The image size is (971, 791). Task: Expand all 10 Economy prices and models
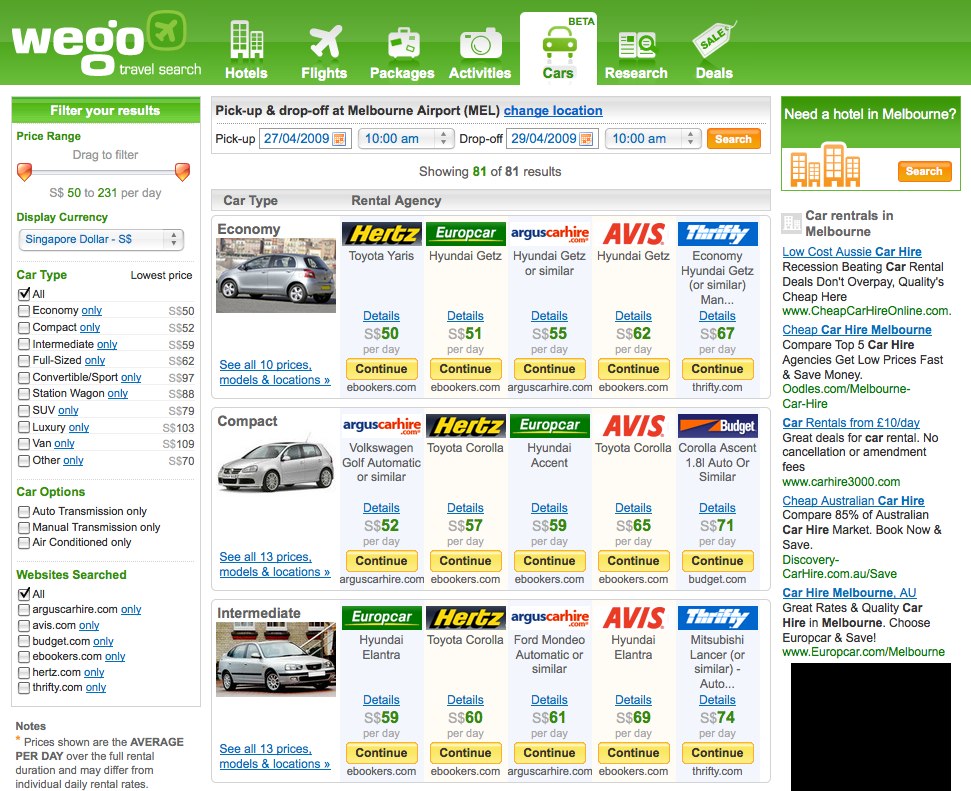pyautogui.click(x=274, y=372)
